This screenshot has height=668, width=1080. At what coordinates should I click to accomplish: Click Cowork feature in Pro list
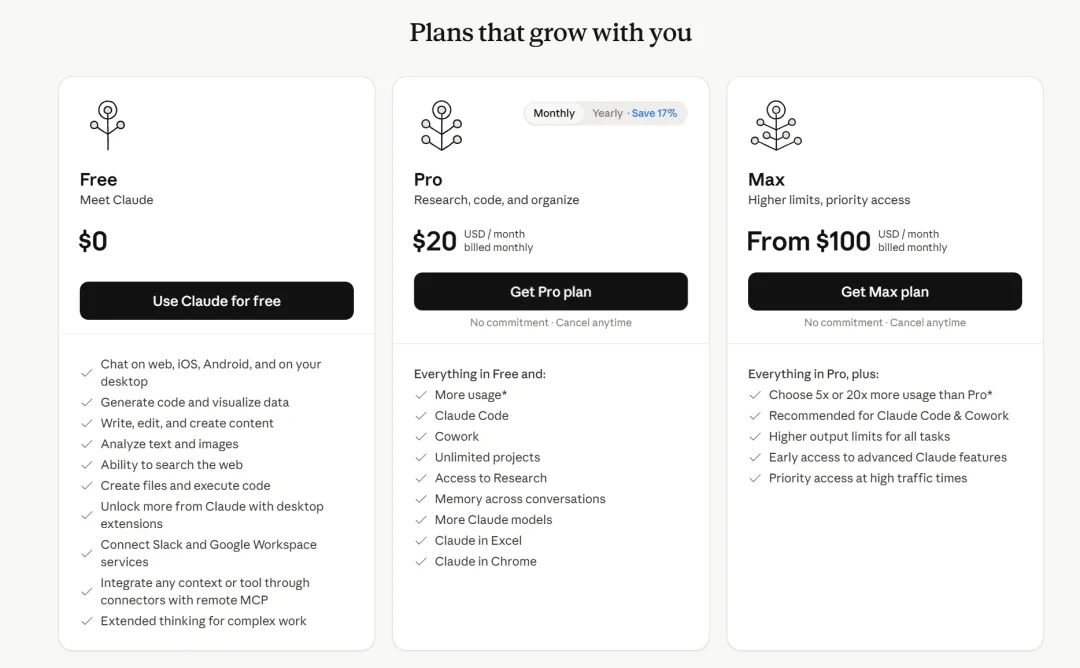coord(457,437)
